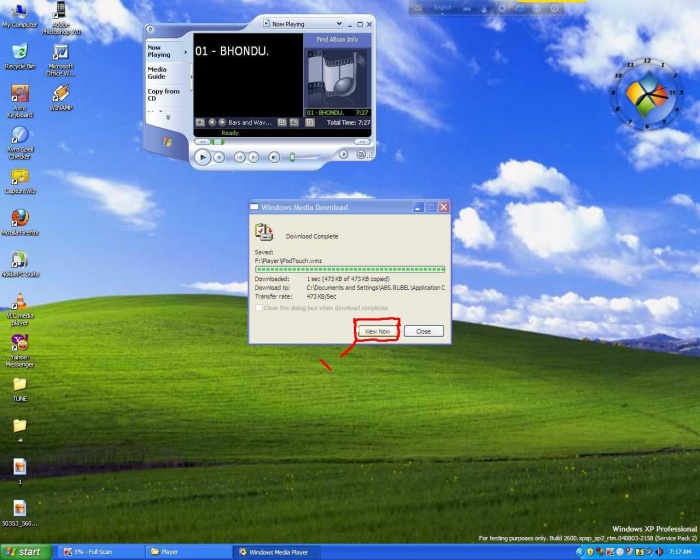This screenshot has height=560, width=700.
Task: Select Nokia PC Suite desktop shortcut
Action: [20, 264]
